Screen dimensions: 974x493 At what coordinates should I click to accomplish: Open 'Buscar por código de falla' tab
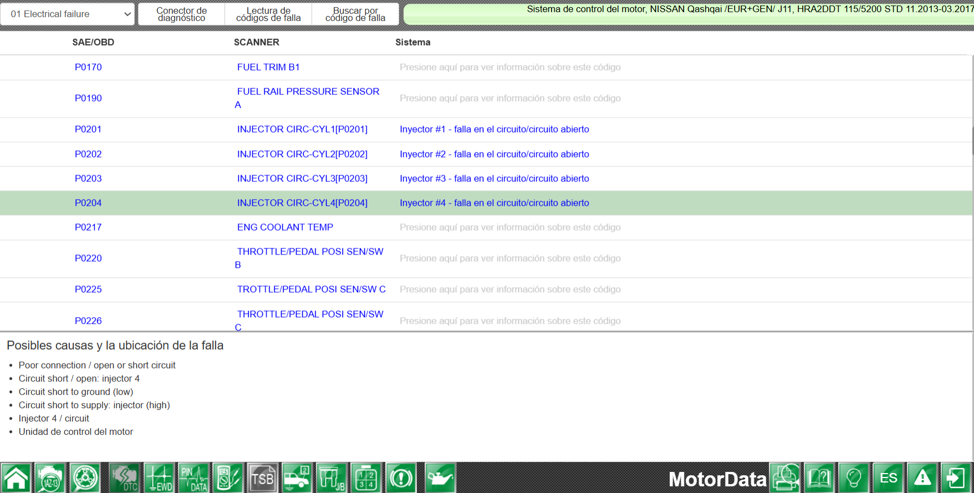click(x=355, y=14)
